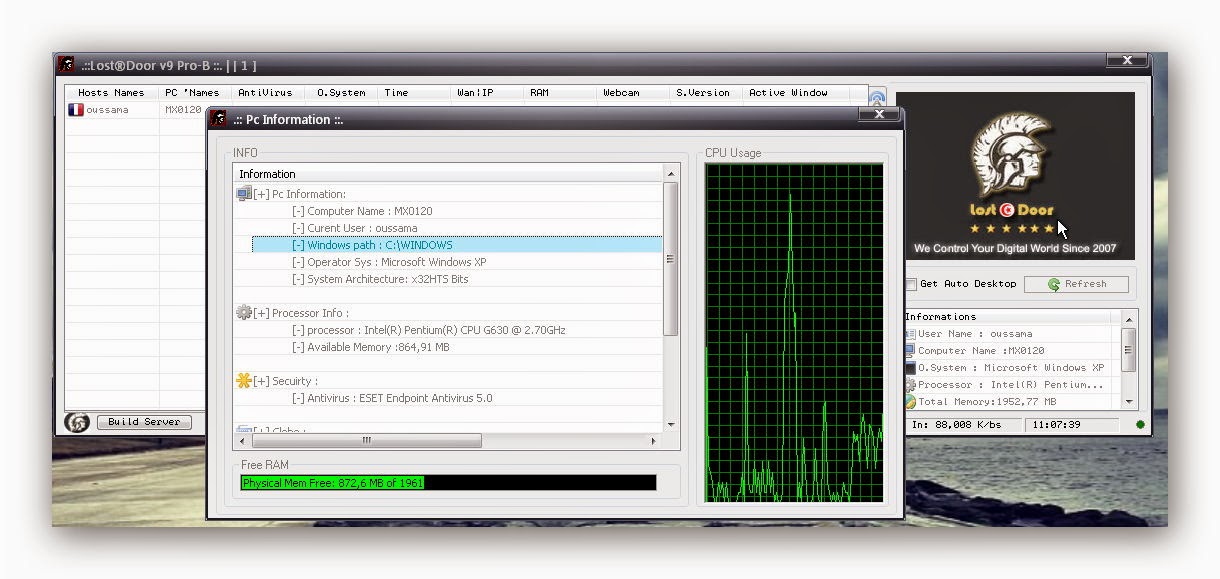Click the AntiVirus column header
This screenshot has height=579, width=1220.
tap(267, 93)
